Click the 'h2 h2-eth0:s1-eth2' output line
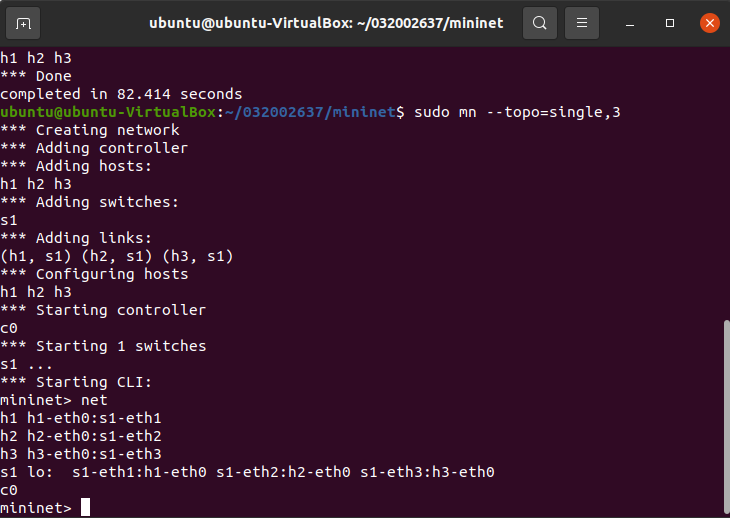The width and height of the screenshot is (730, 518). tap(80, 436)
